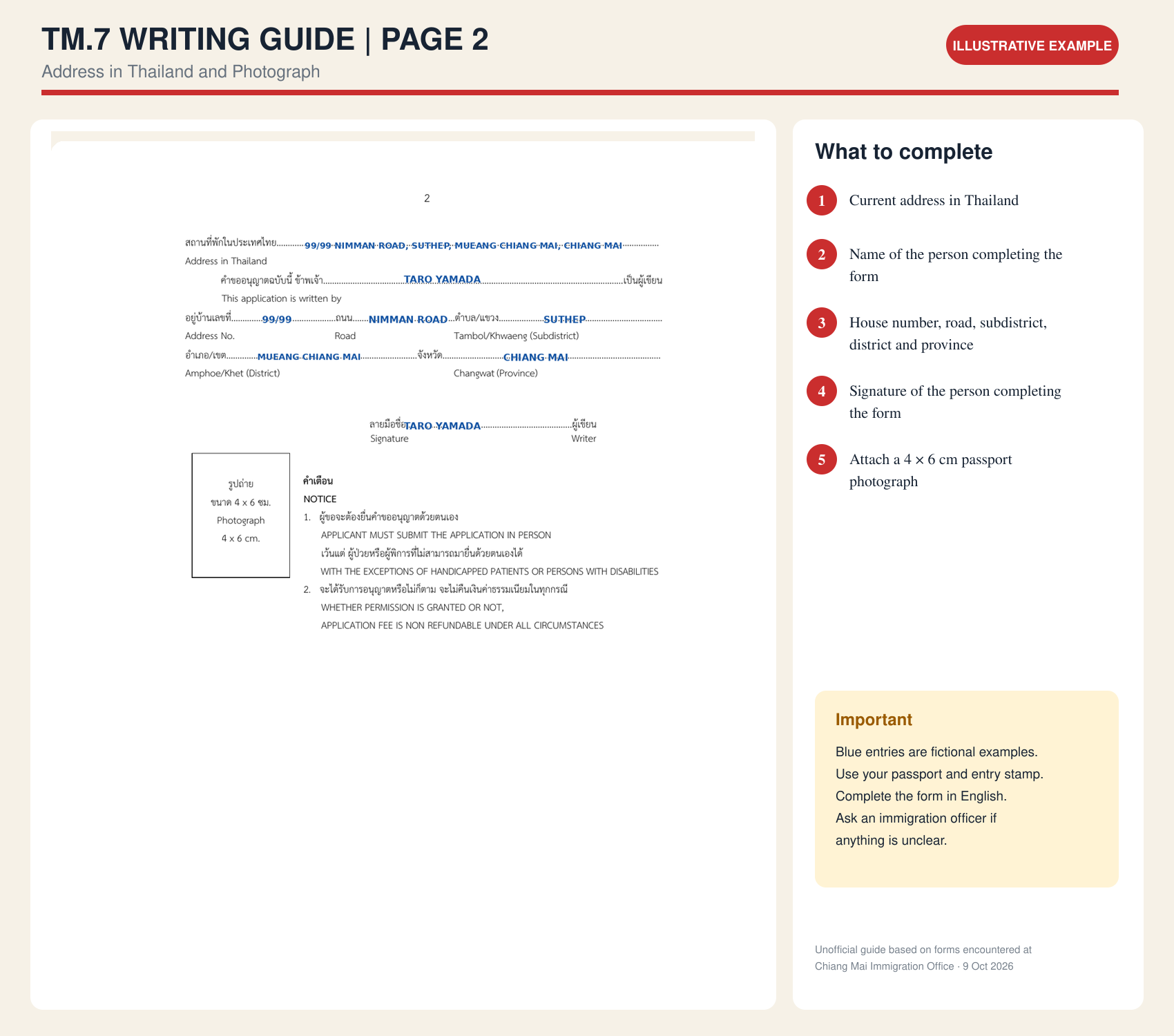This screenshot has width=1174, height=1036.
Task: Click 'Name of the person completing the form'
Action: [956, 265]
